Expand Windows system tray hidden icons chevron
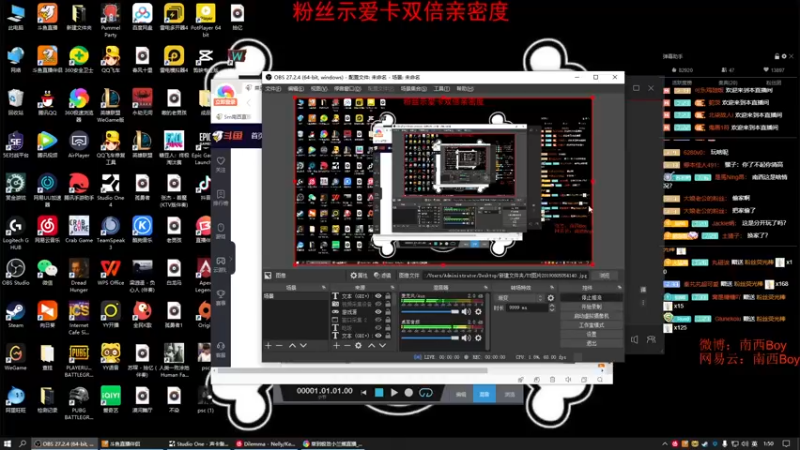This screenshot has height=450, width=800. click(665, 444)
